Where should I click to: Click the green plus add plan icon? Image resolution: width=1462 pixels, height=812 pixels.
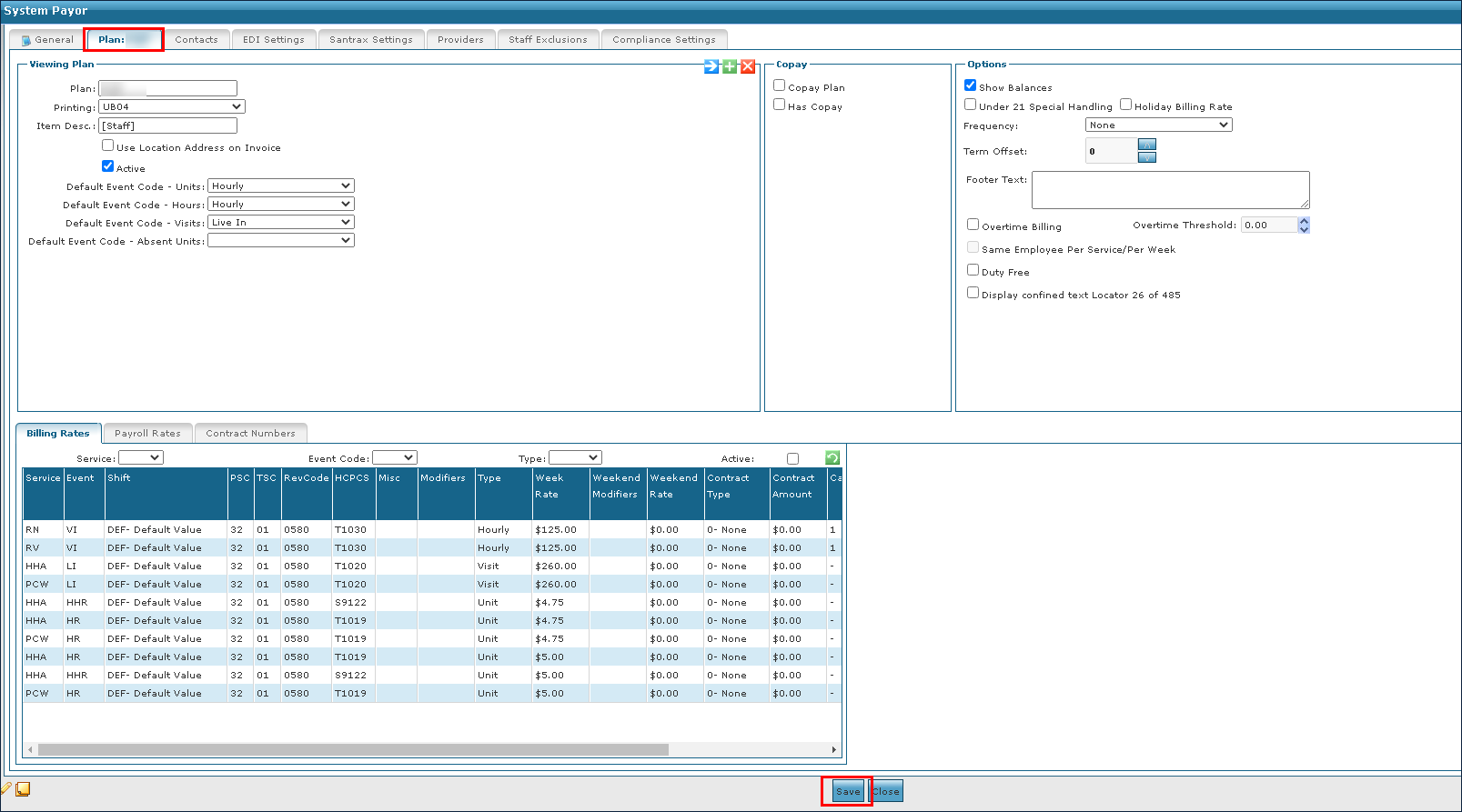(x=730, y=66)
